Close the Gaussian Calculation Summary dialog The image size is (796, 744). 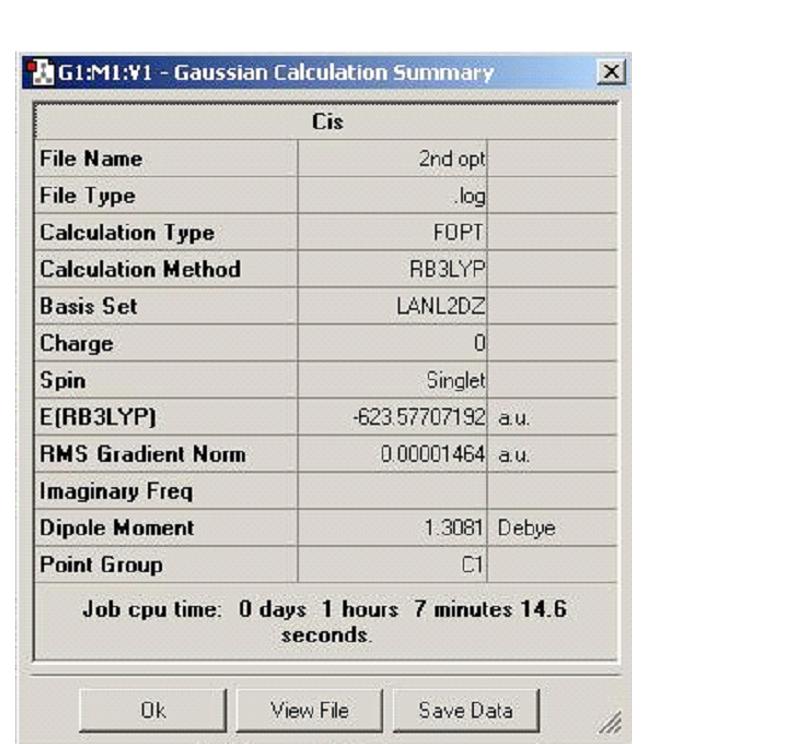point(611,72)
